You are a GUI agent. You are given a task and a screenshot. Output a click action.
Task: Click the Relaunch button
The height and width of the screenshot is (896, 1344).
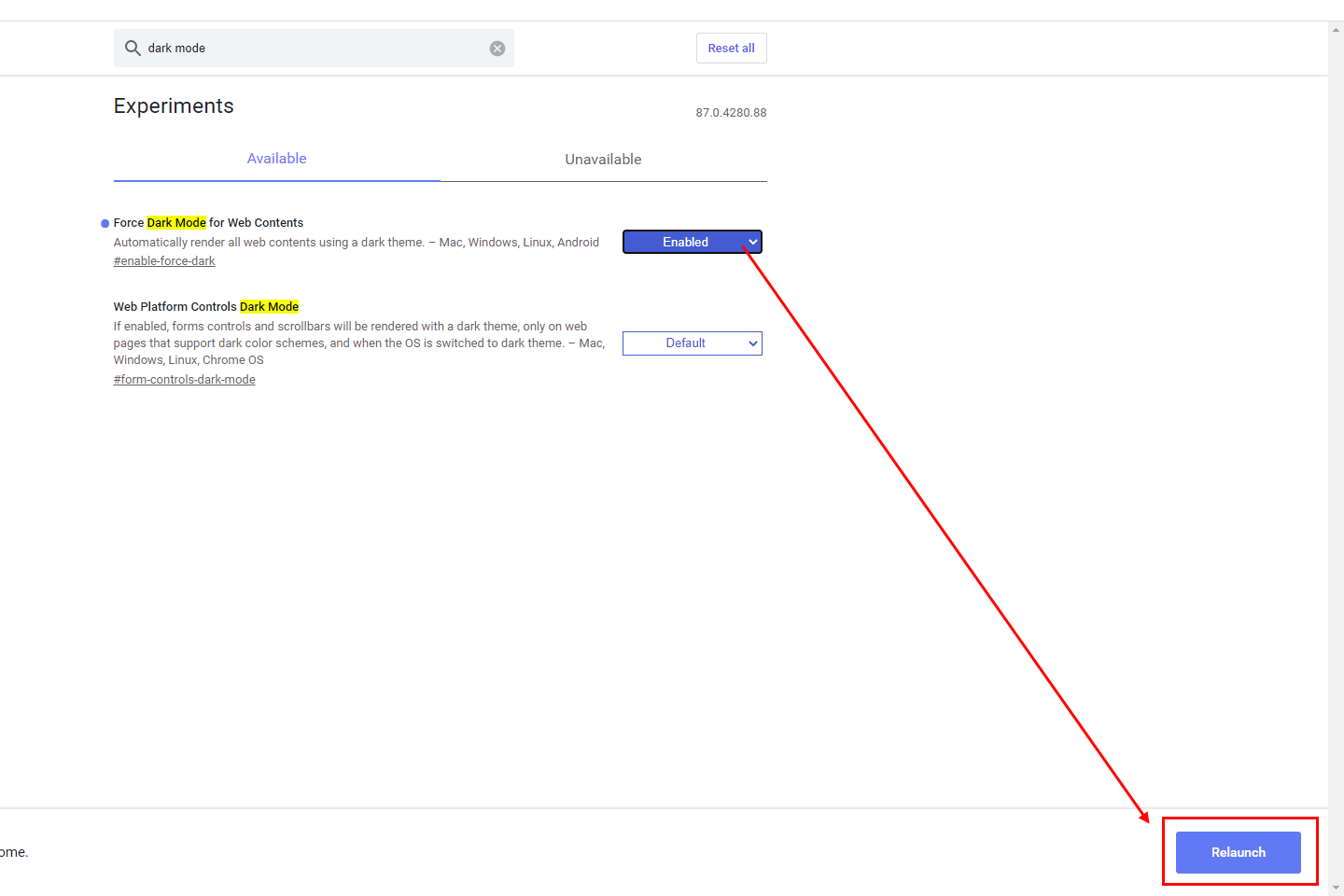tap(1239, 852)
